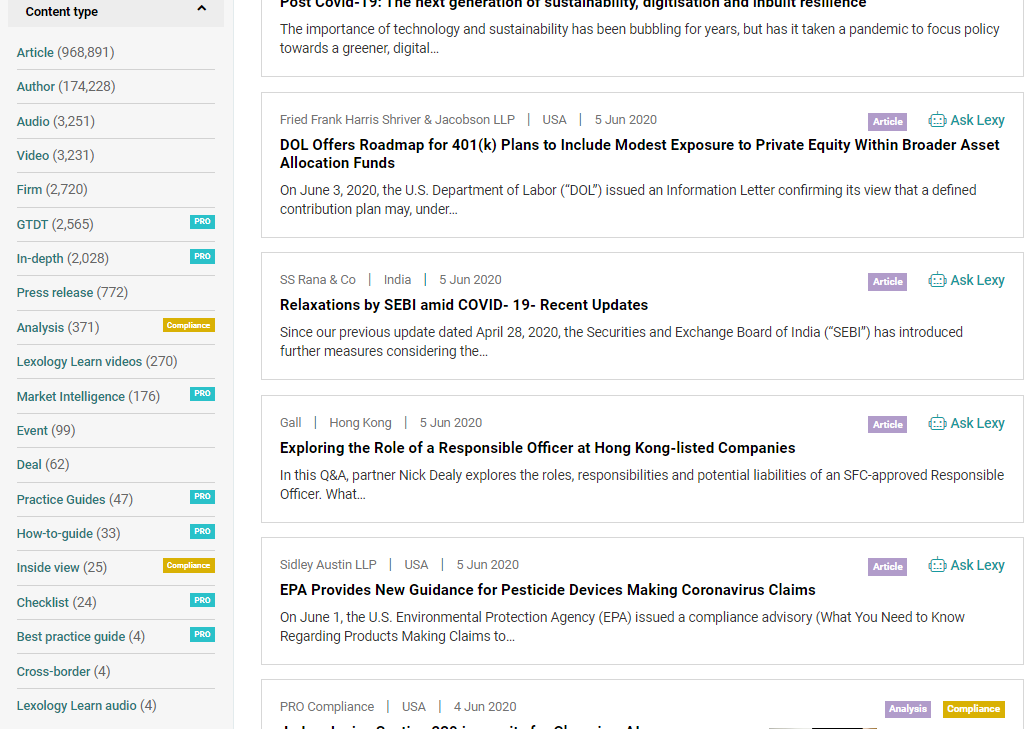Click the Ask Lexy icon next to DOL article
The width and height of the screenshot is (1027, 729).
click(x=938, y=119)
